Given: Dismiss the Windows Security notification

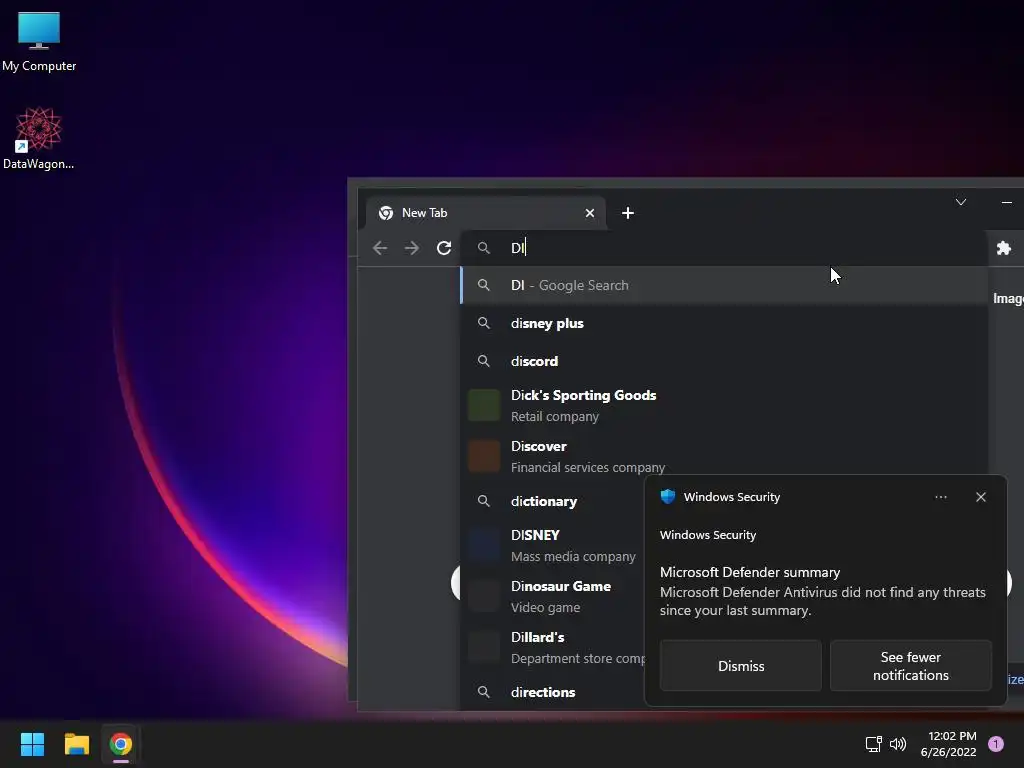Looking at the screenshot, I should point(741,665).
